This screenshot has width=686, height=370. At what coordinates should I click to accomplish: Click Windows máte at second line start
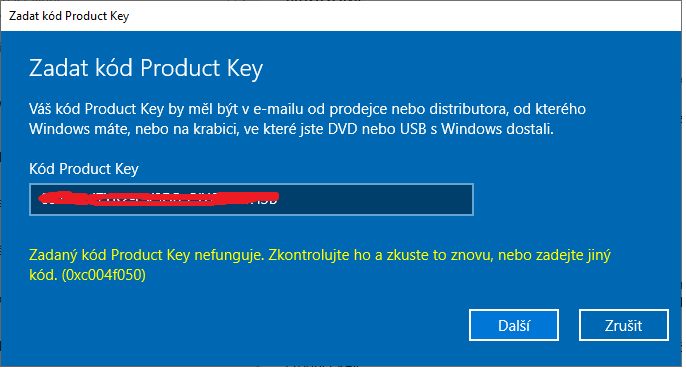(x=78, y=129)
